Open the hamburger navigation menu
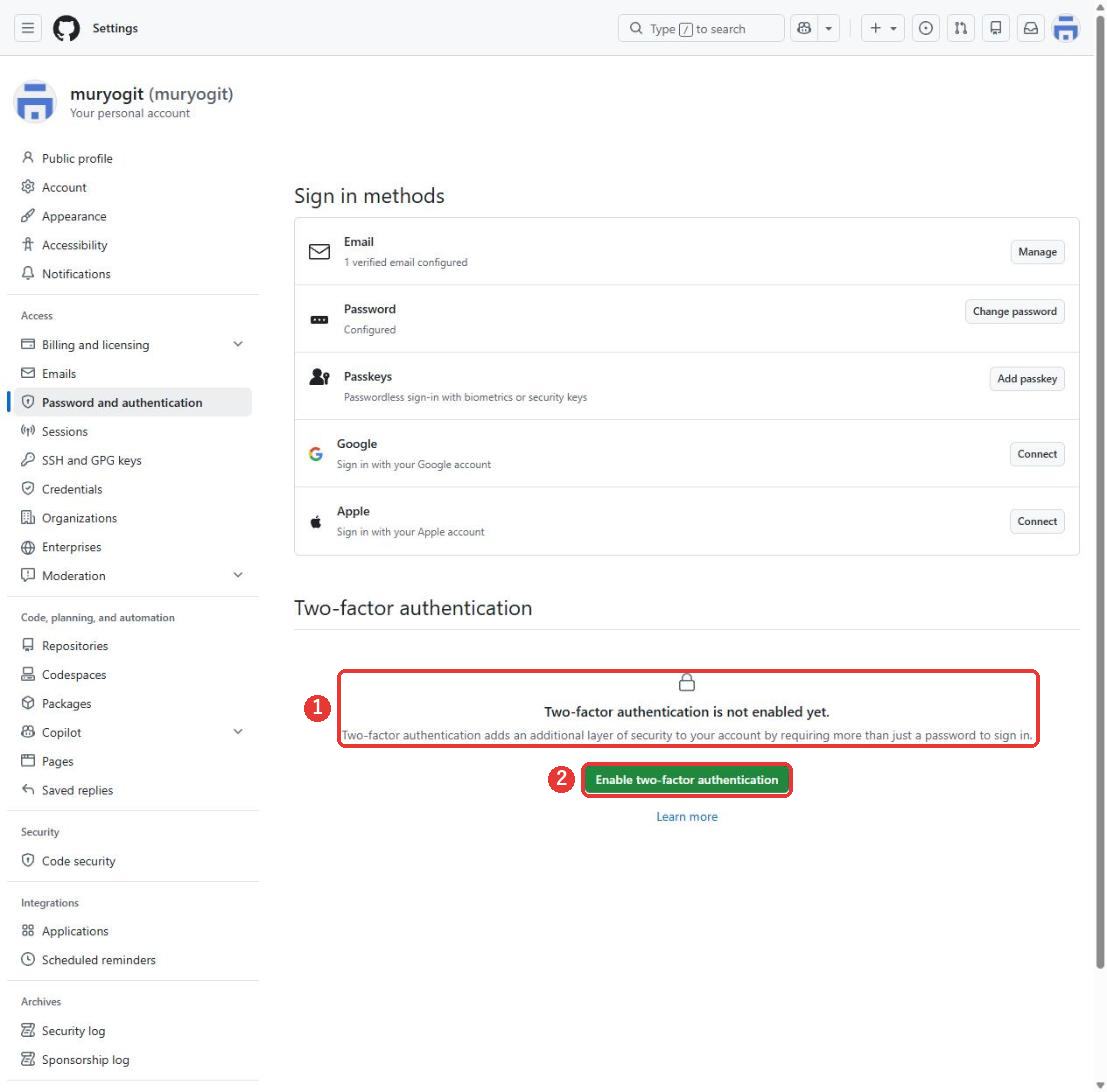 pos(28,28)
